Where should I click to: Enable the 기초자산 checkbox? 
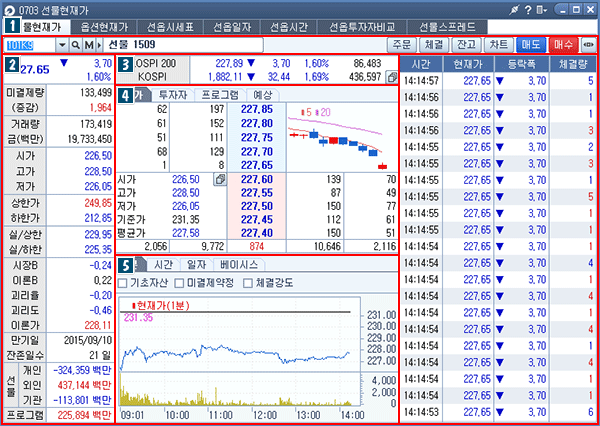[124, 283]
